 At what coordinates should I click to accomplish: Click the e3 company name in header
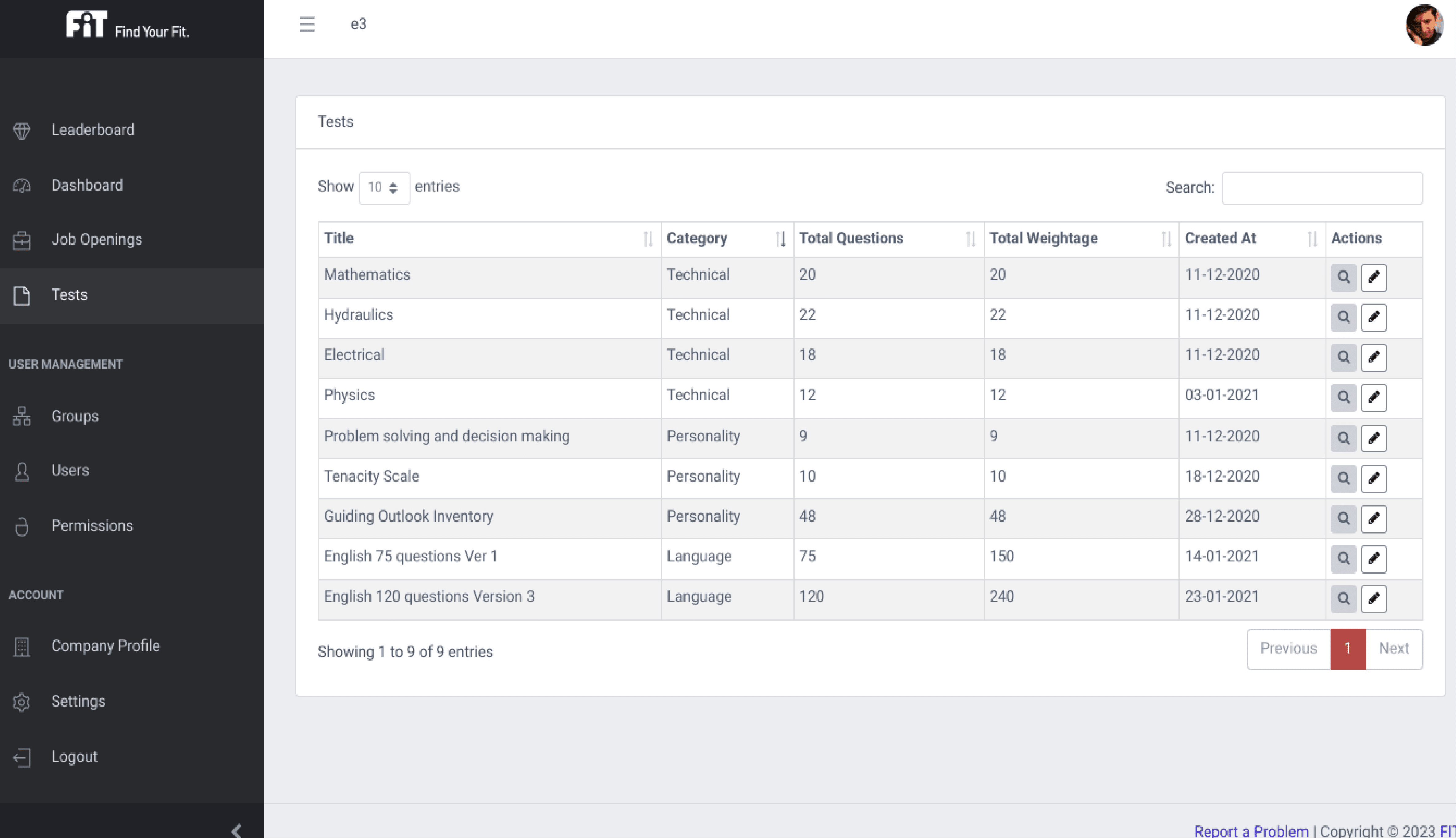click(x=358, y=24)
